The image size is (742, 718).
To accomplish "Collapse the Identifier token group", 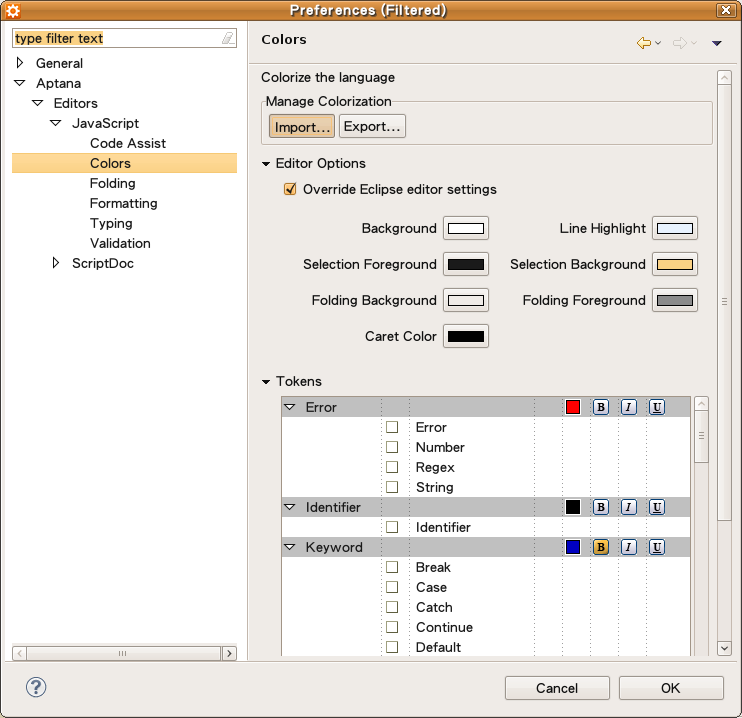I will 290,507.
